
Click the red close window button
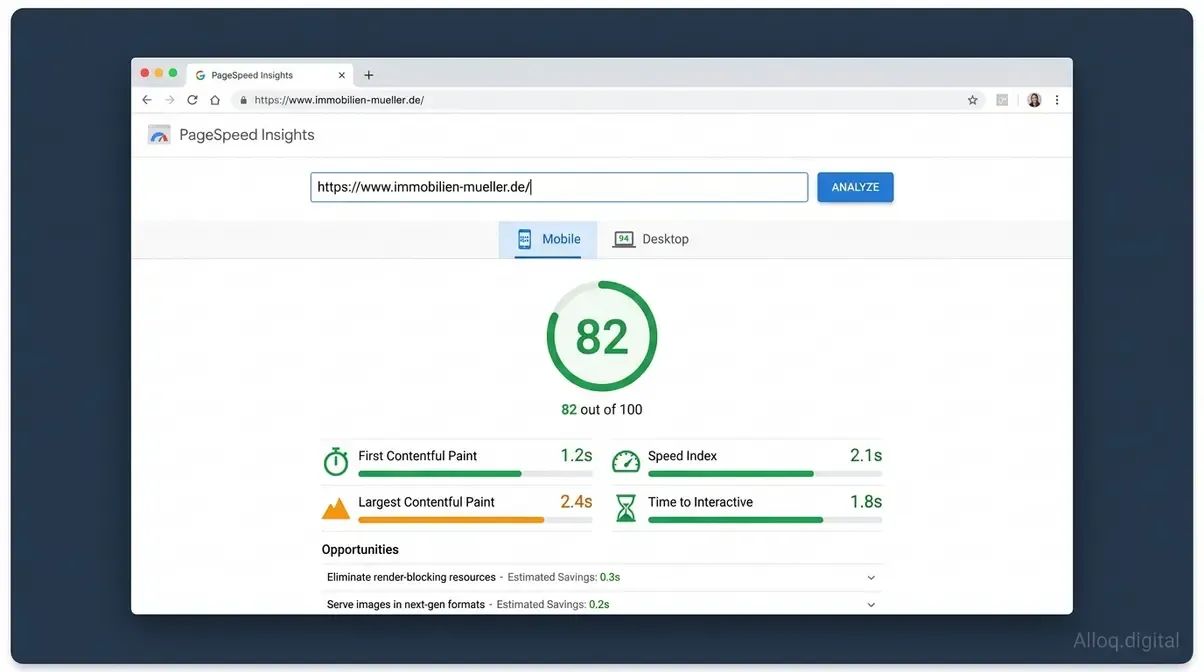click(x=145, y=73)
